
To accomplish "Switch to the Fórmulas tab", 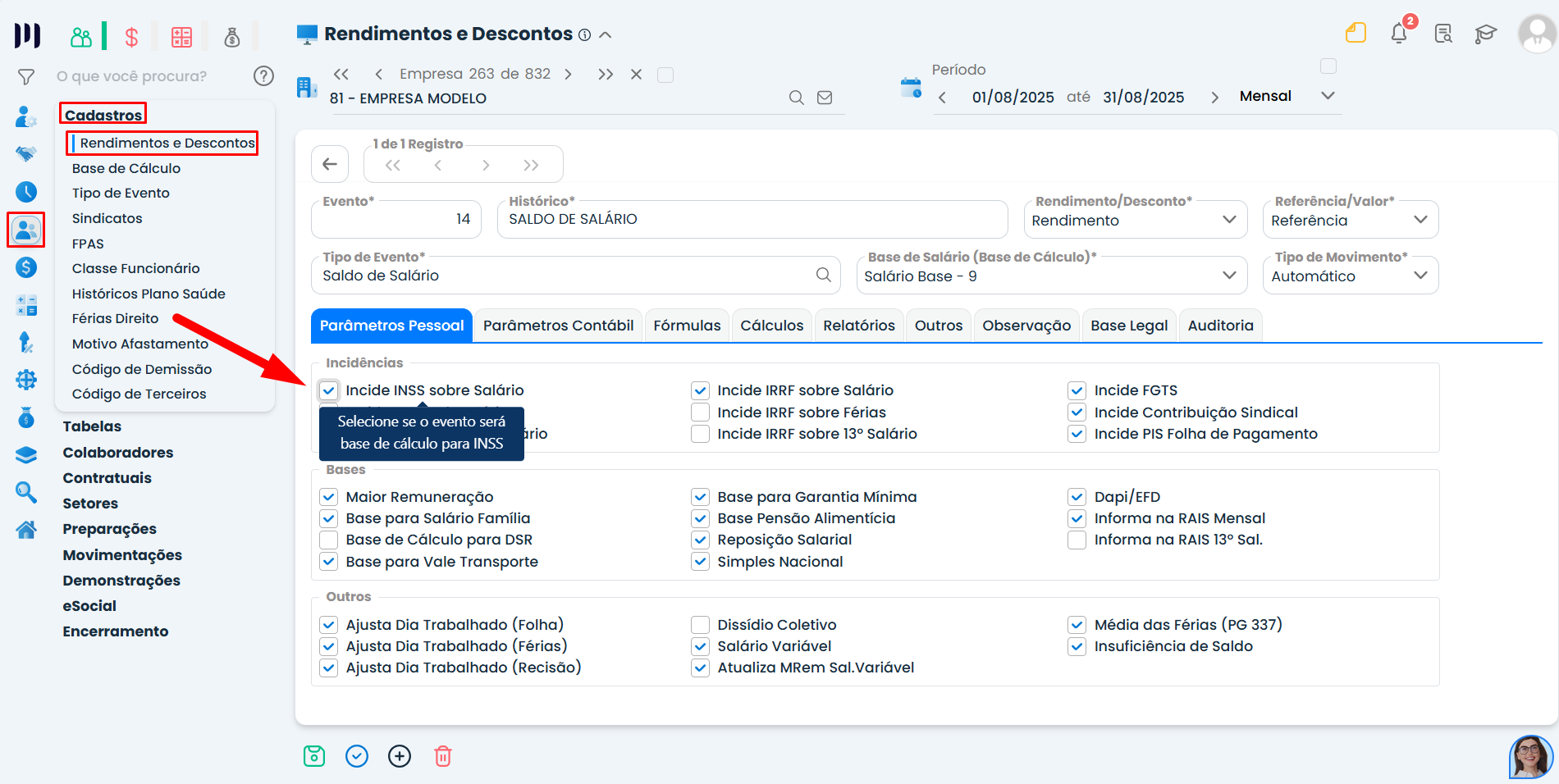I will click(x=687, y=326).
